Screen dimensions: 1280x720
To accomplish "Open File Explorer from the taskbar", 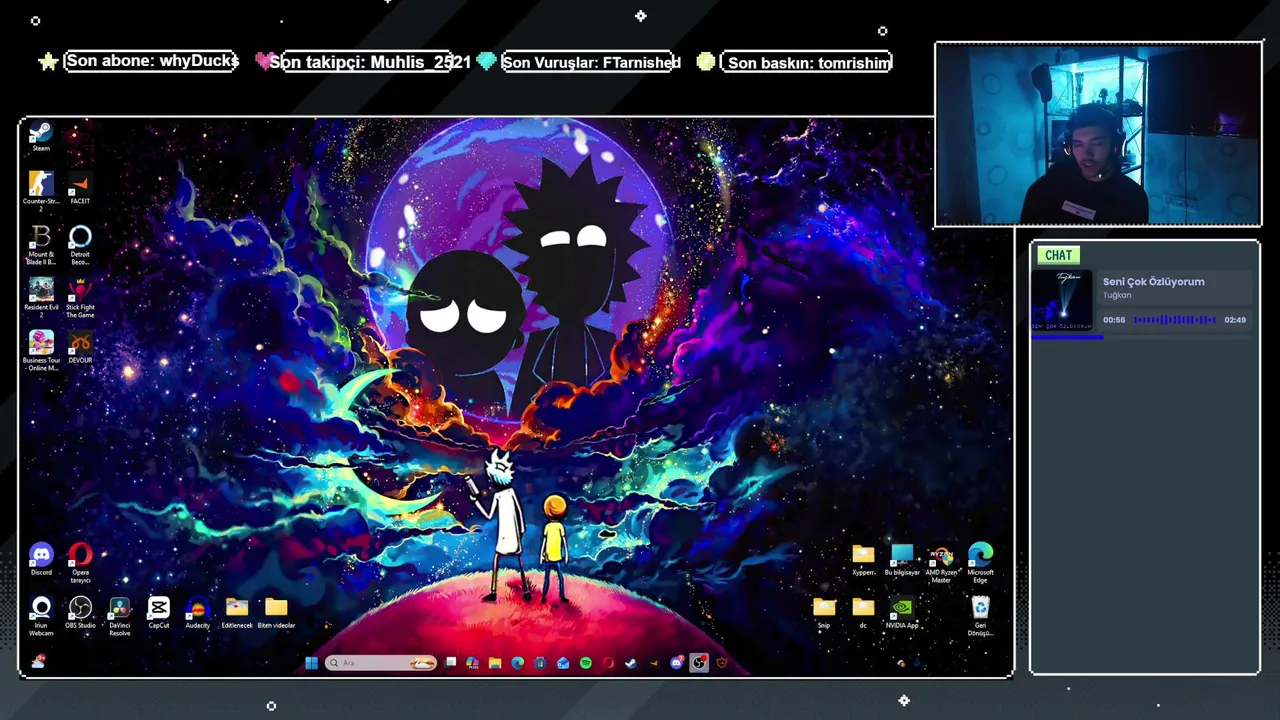I will 495,663.
